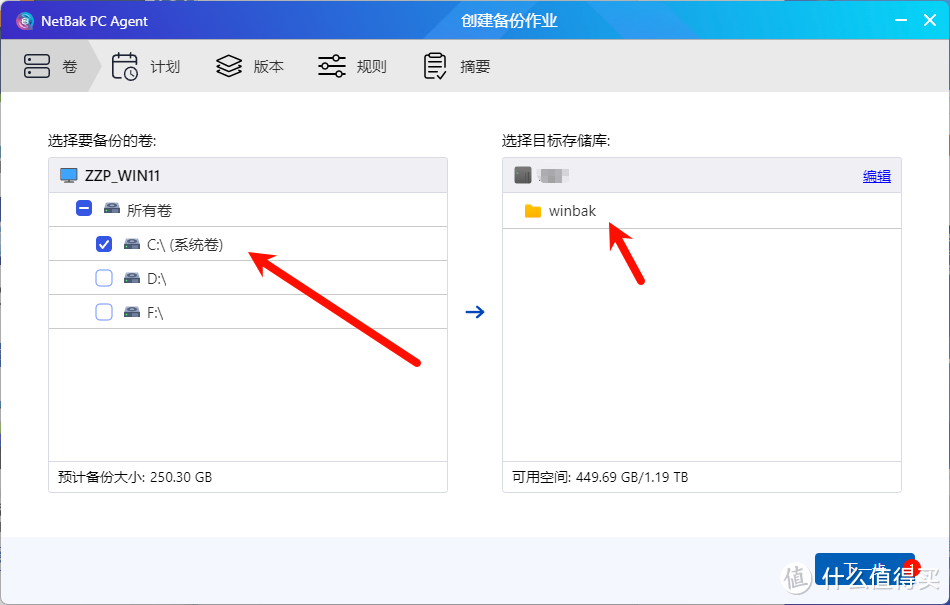
Task: Click the NetBak PC Agent logo icon
Action: (23, 20)
